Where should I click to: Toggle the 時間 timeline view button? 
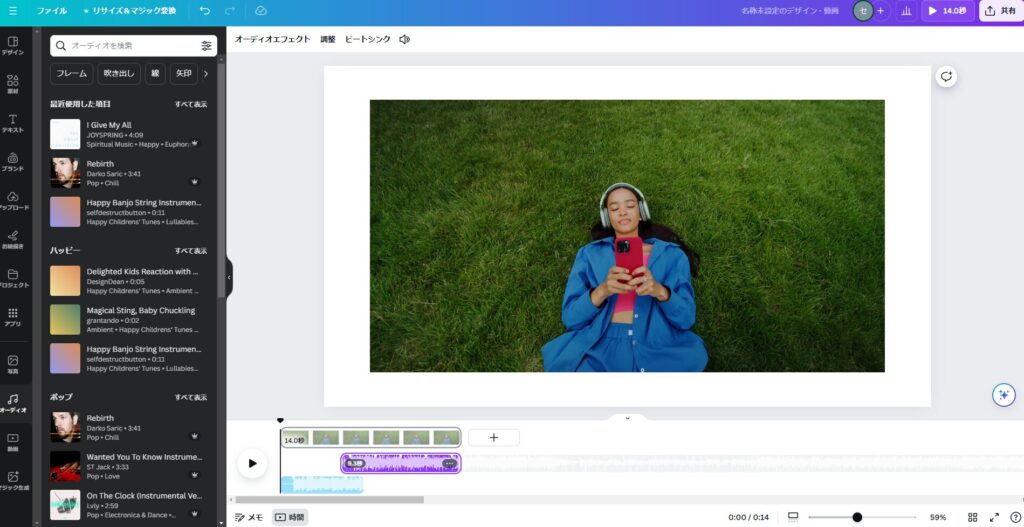[290, 517]
